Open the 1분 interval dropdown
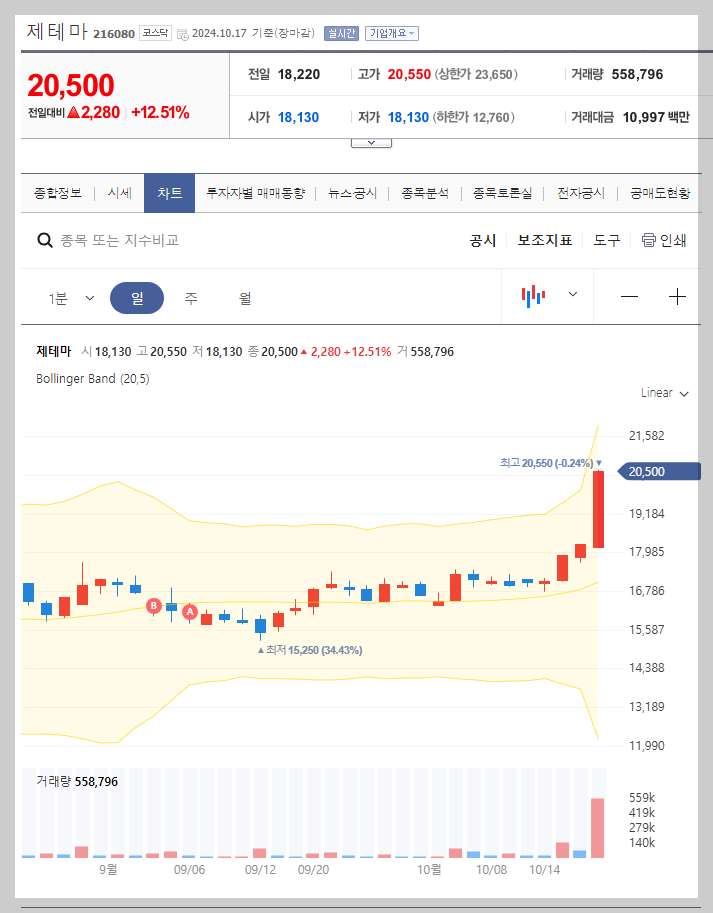 pyautogui.click(x=74, y=296)
